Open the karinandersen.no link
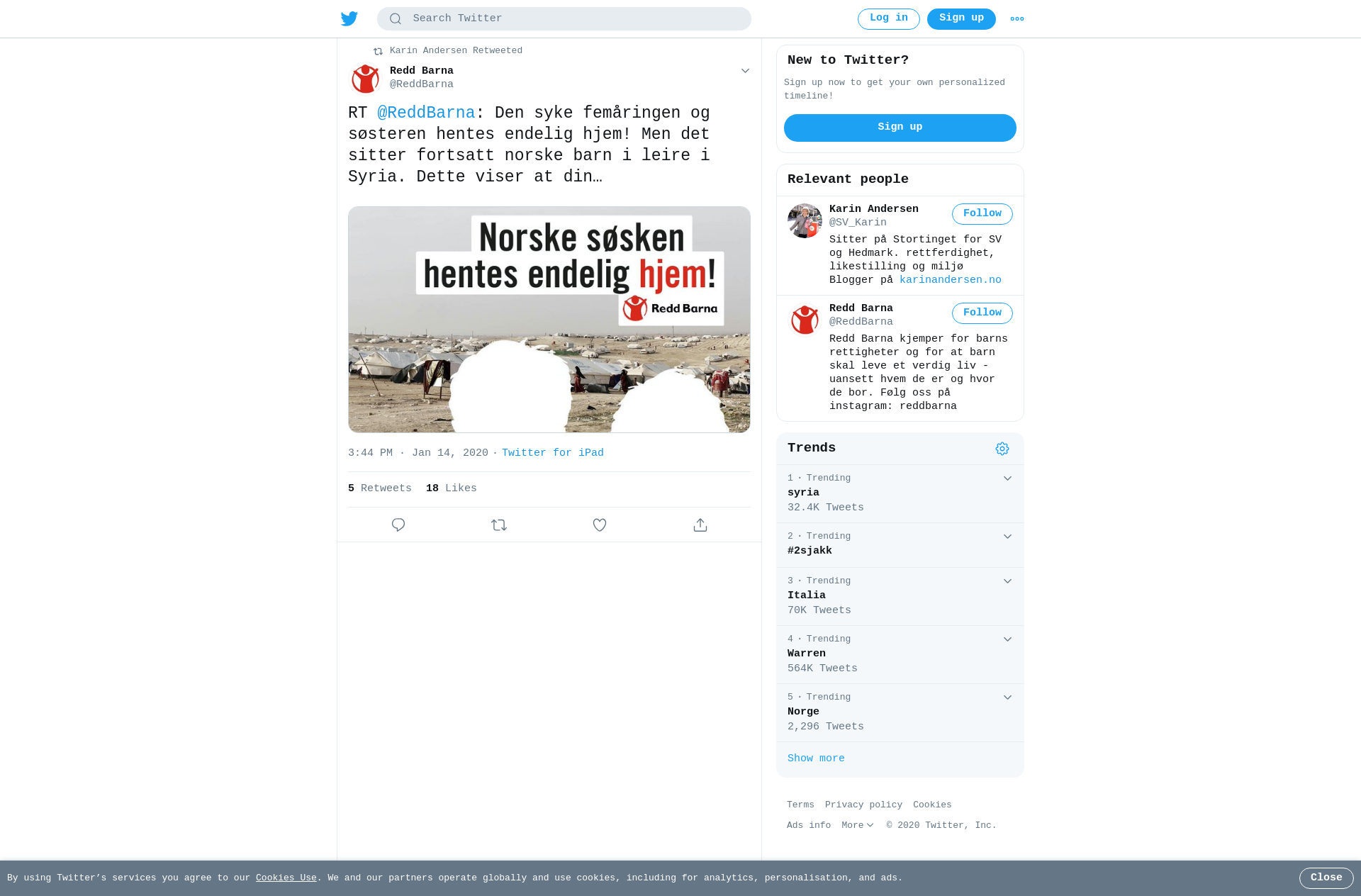The image size is (1361, 896). coord(951,280)
